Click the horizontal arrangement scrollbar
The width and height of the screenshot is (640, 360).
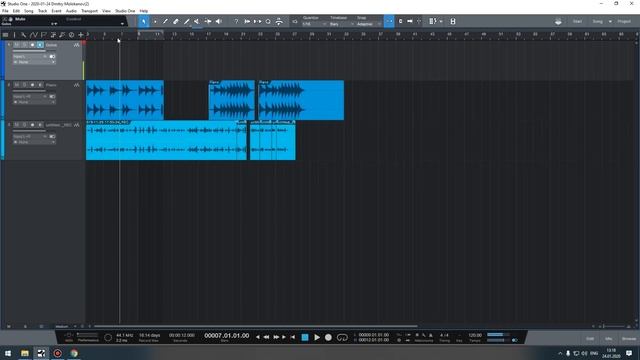click(x=256, y=326)
